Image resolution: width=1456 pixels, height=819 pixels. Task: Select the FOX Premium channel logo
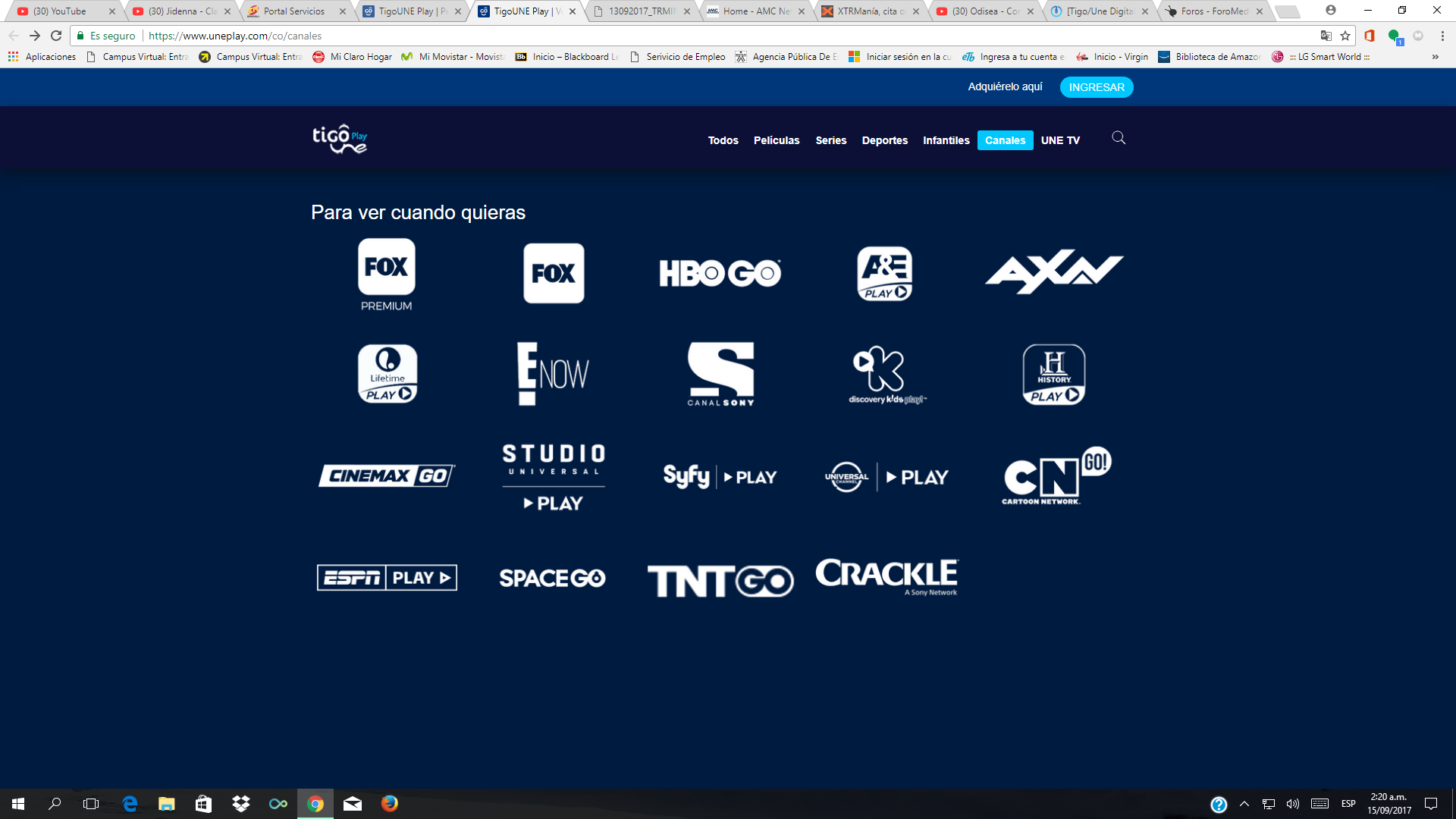point(386,274)
